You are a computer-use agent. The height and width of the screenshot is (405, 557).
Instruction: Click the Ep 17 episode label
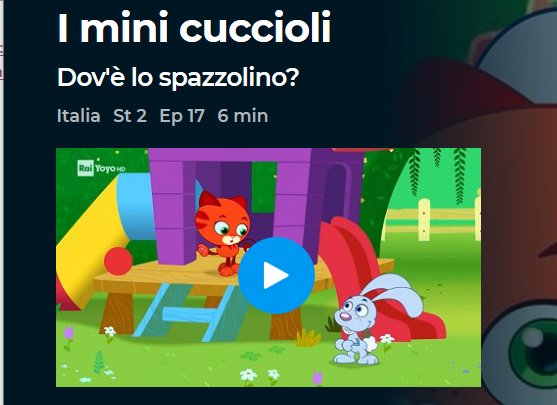tap(182, 117)
